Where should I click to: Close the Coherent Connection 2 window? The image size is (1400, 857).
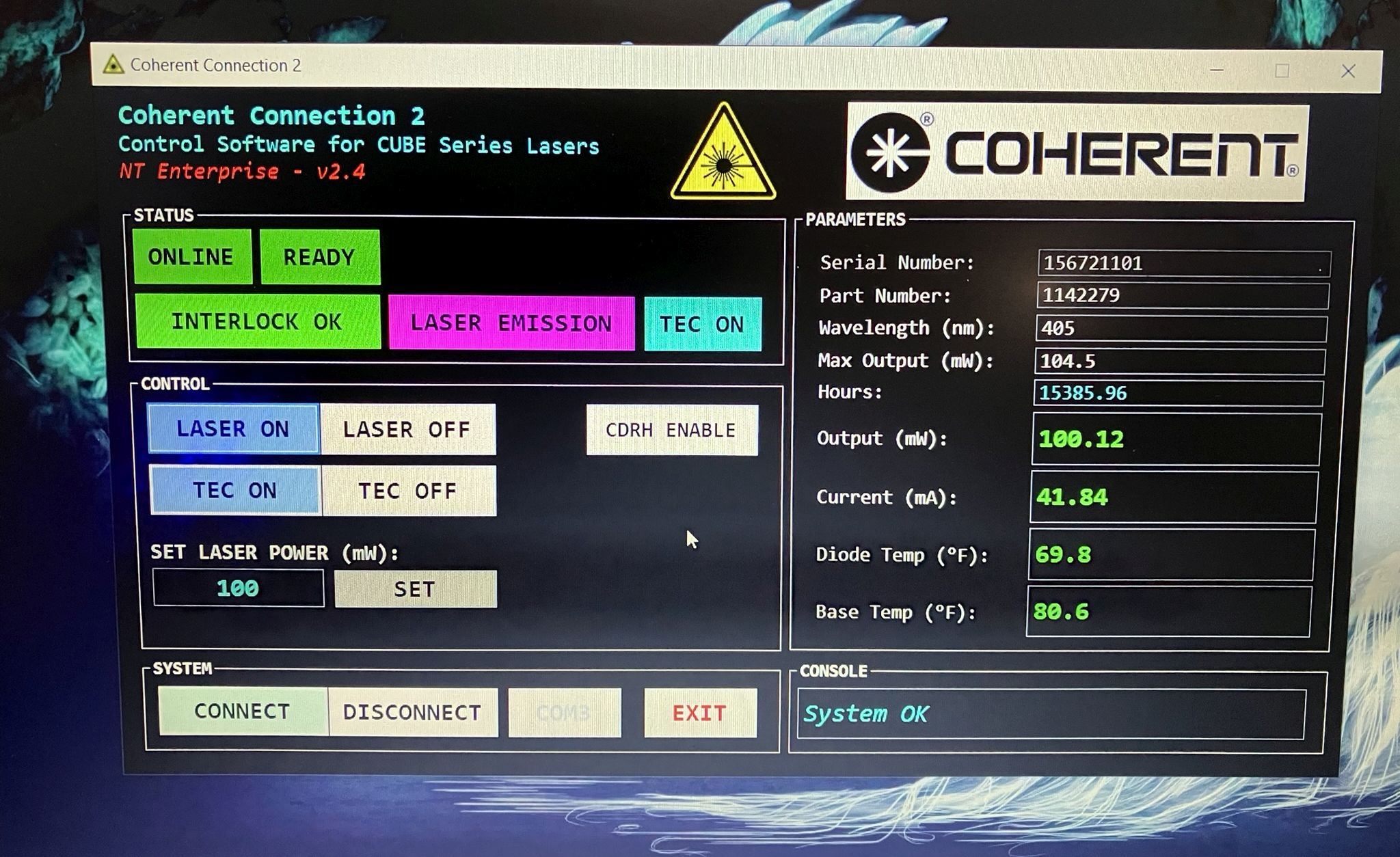(x=1348, y=71)
